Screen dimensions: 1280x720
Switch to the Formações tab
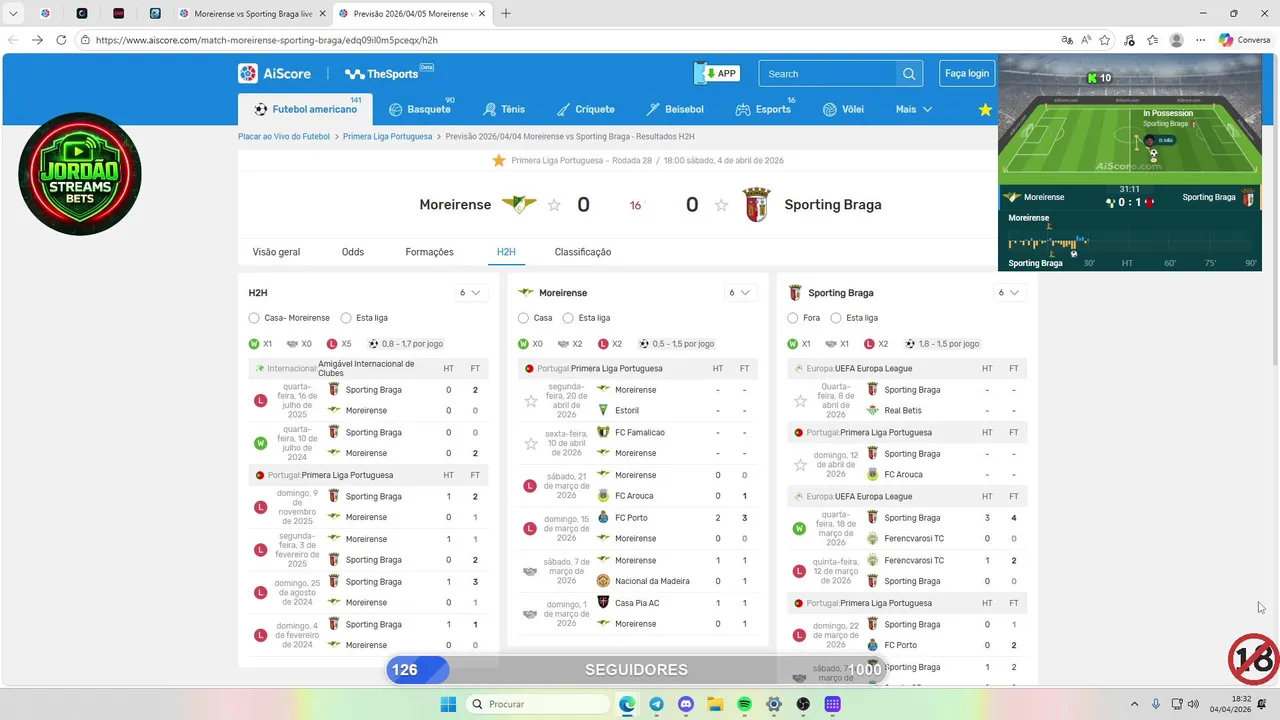(x=429, y=252)
